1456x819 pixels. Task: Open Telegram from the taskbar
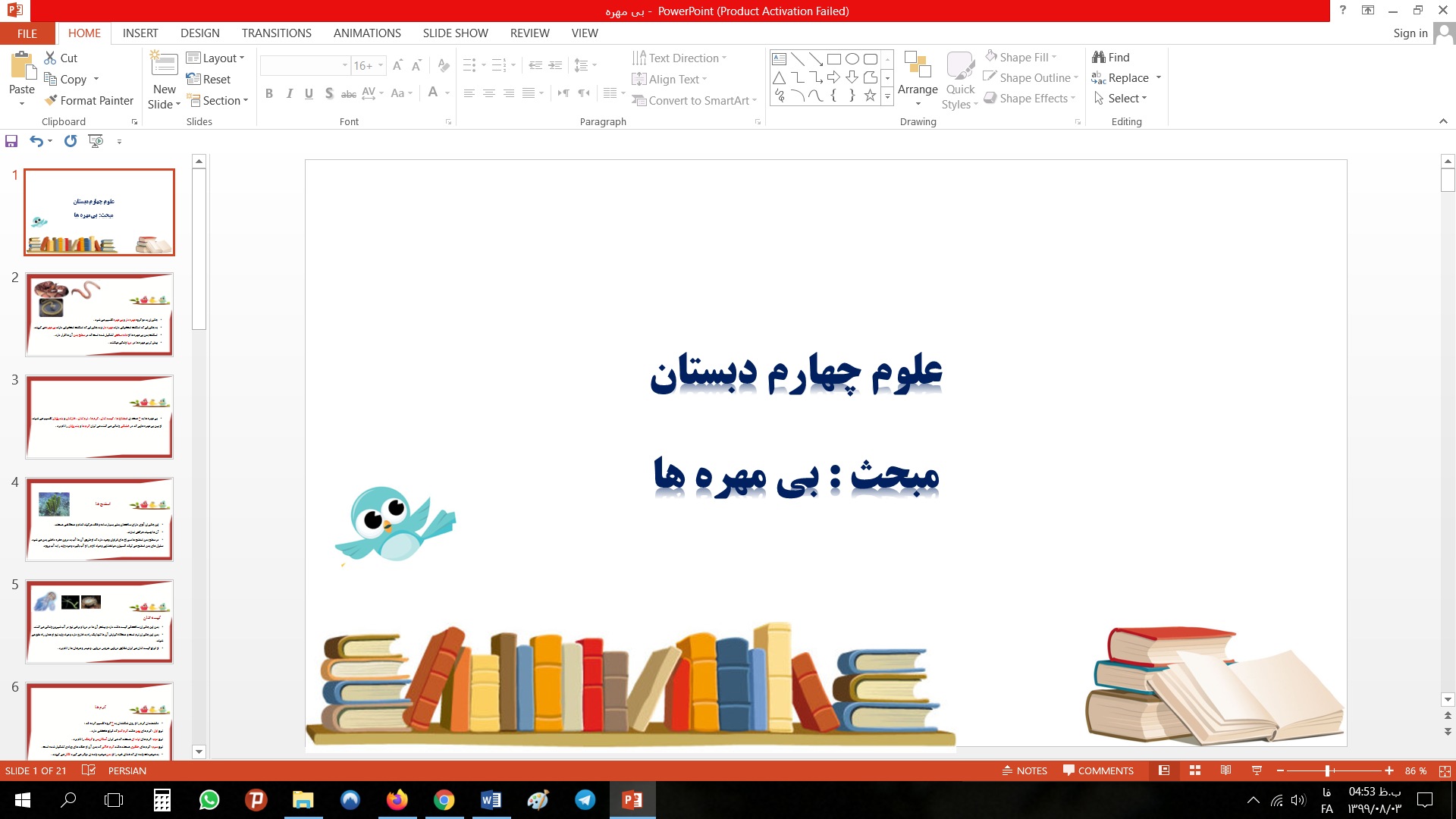click(585, 800)
